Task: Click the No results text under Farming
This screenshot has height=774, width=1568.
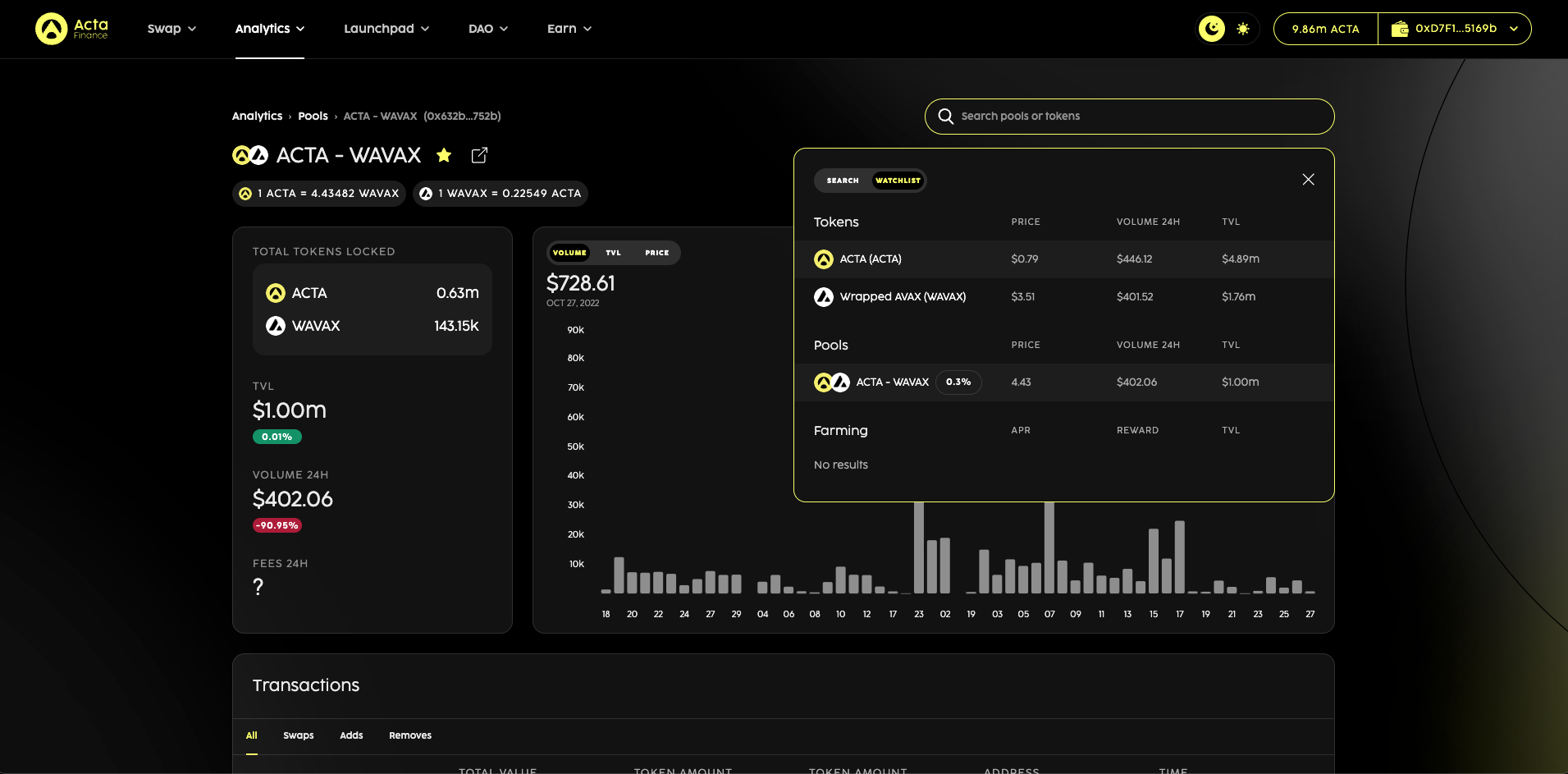Action: (841, 465)
